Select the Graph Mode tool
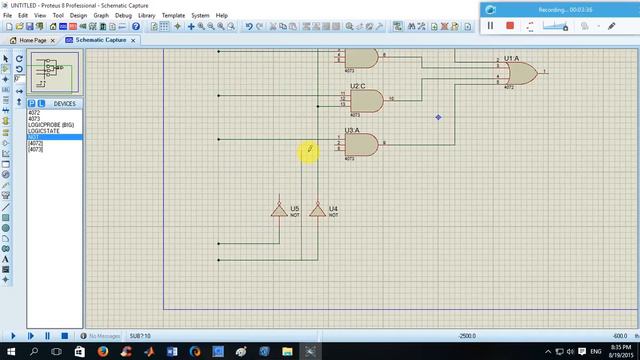Image resolution: width=640 pixels, height=360 pixels. pos(6,153)
